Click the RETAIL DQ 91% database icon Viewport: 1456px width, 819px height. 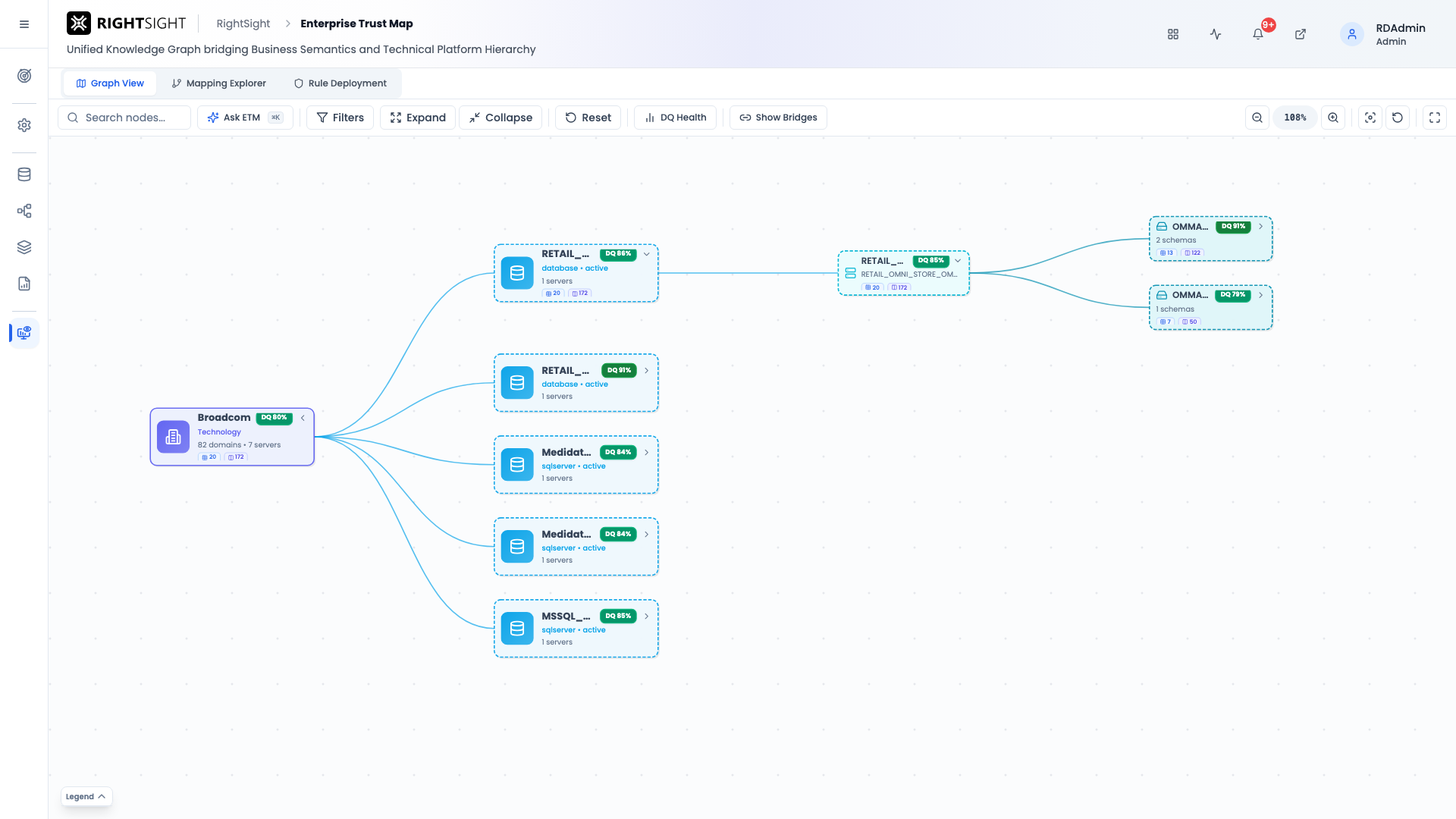point(517,383)
